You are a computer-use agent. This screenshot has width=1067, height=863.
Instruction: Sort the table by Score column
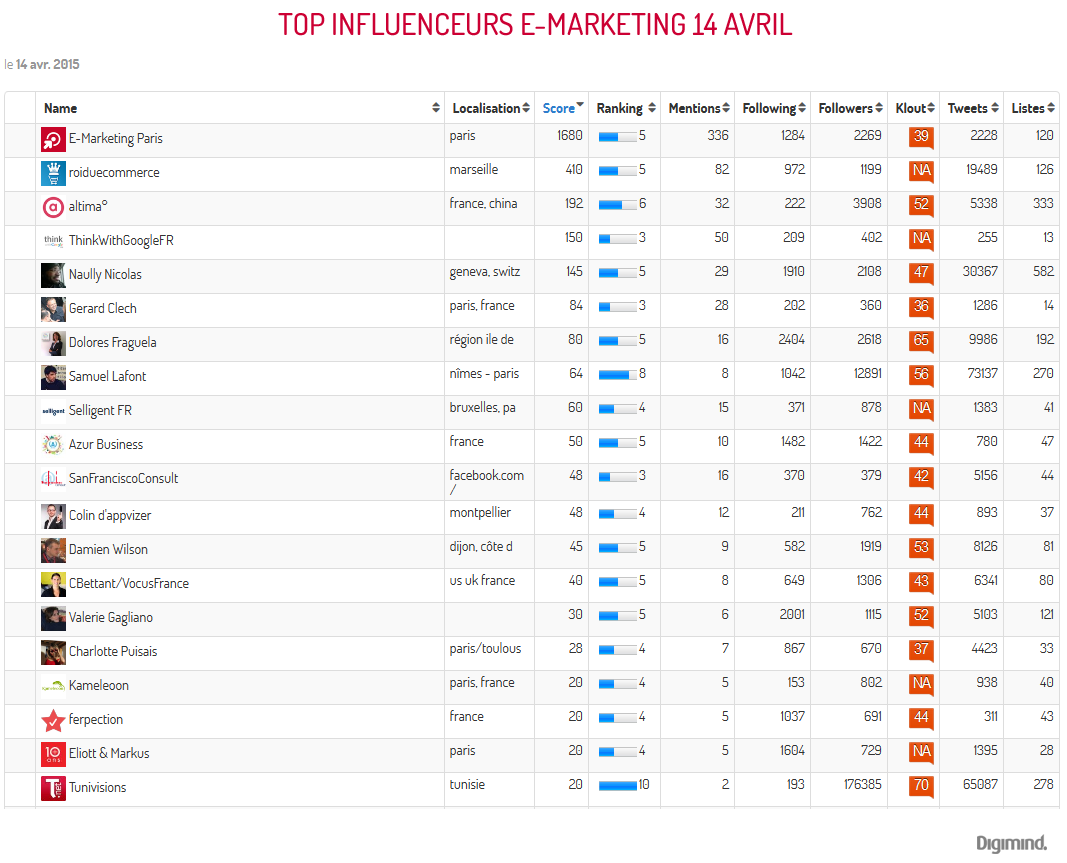562,108
